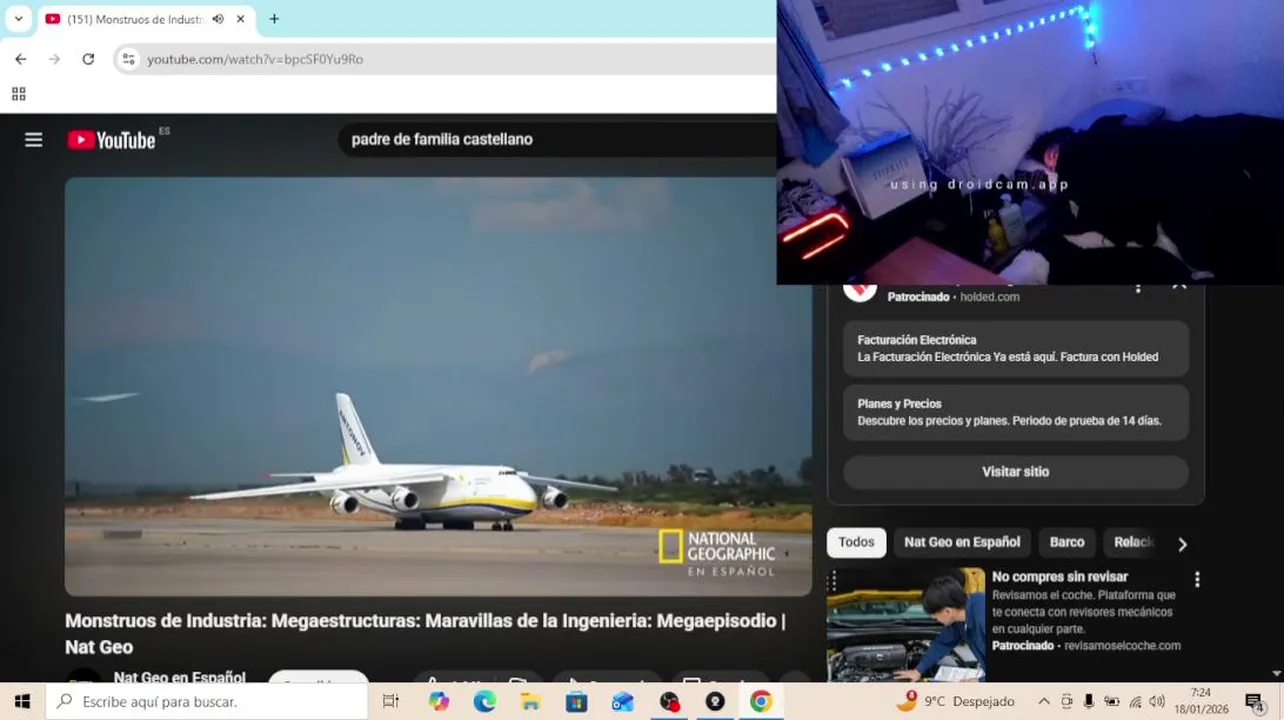Click the video player to pause
The width and height of the screenshot is (1284, 720).
[438, 386]
